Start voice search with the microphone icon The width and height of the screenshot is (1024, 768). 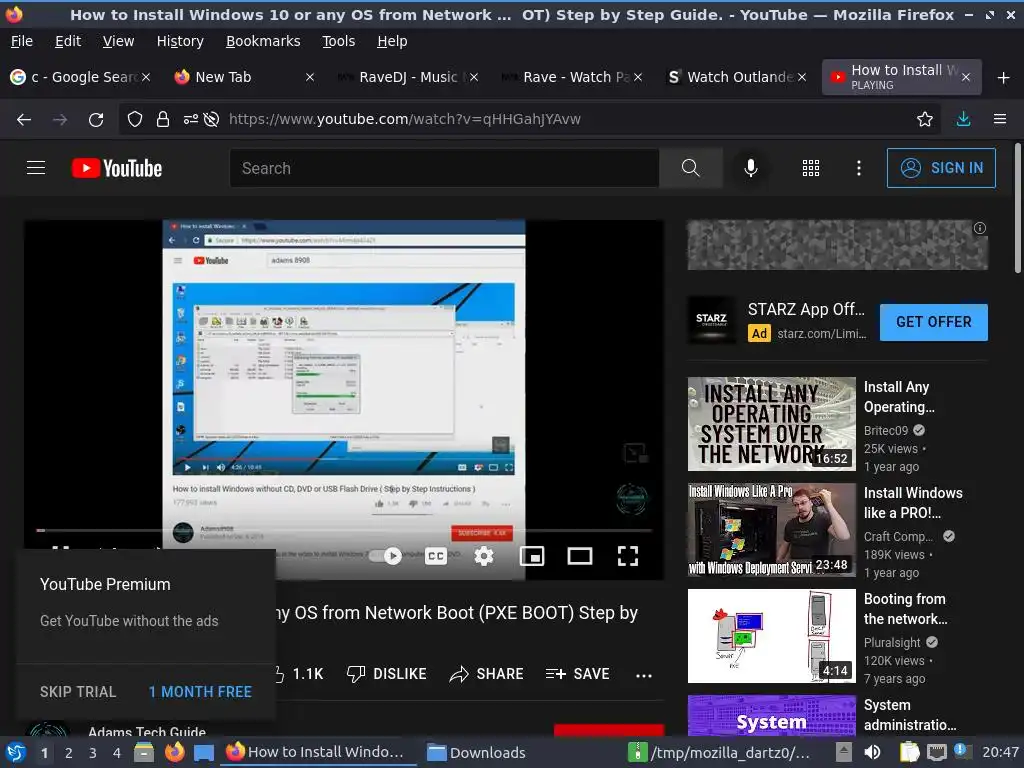(x=751, y=168)
